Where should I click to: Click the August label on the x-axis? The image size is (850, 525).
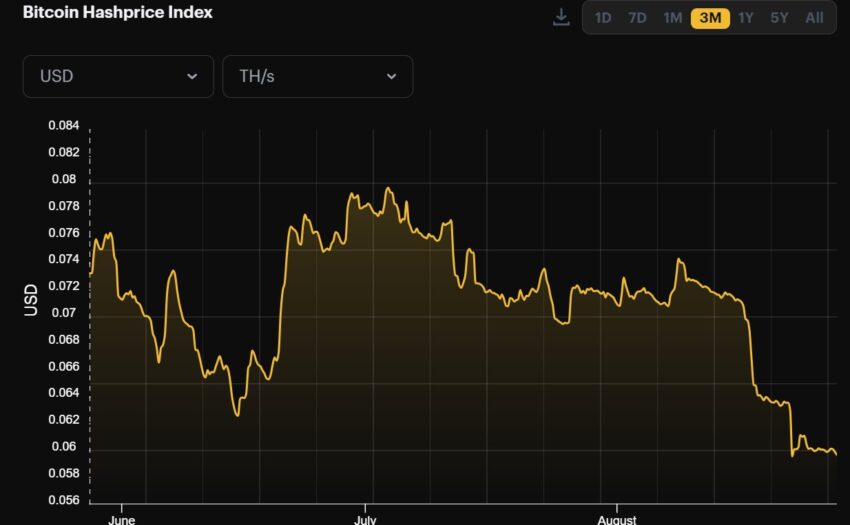pyautogui.click(x=617, y=519)
